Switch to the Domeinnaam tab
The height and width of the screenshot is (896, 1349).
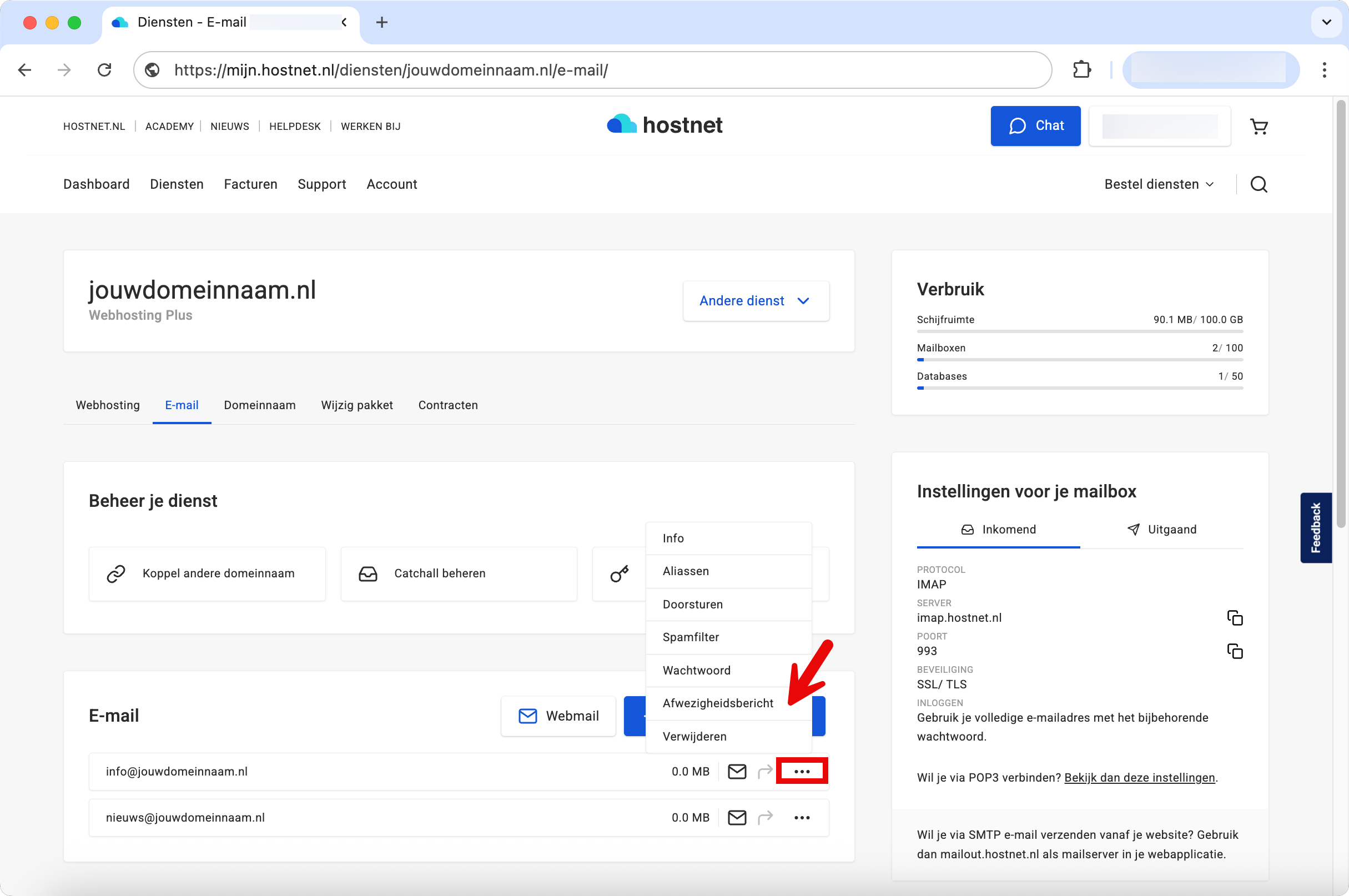259,405
